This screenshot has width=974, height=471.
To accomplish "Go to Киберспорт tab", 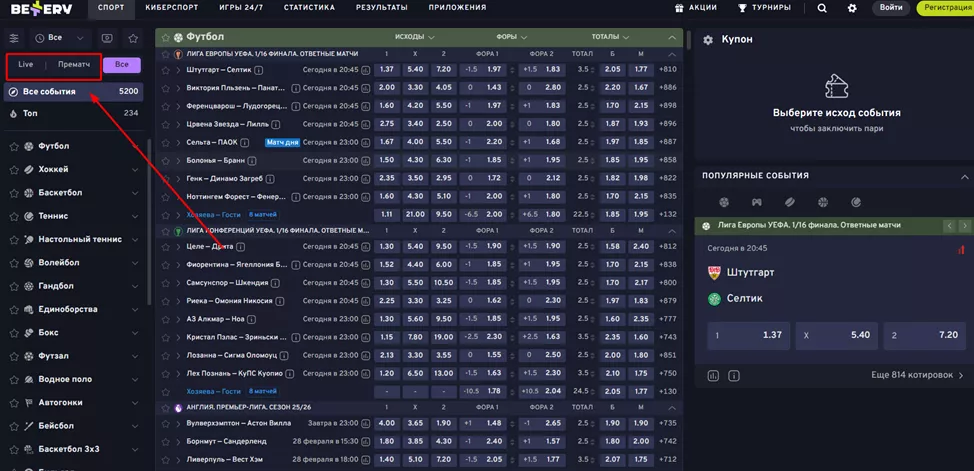I will click(x=171, y=8).
